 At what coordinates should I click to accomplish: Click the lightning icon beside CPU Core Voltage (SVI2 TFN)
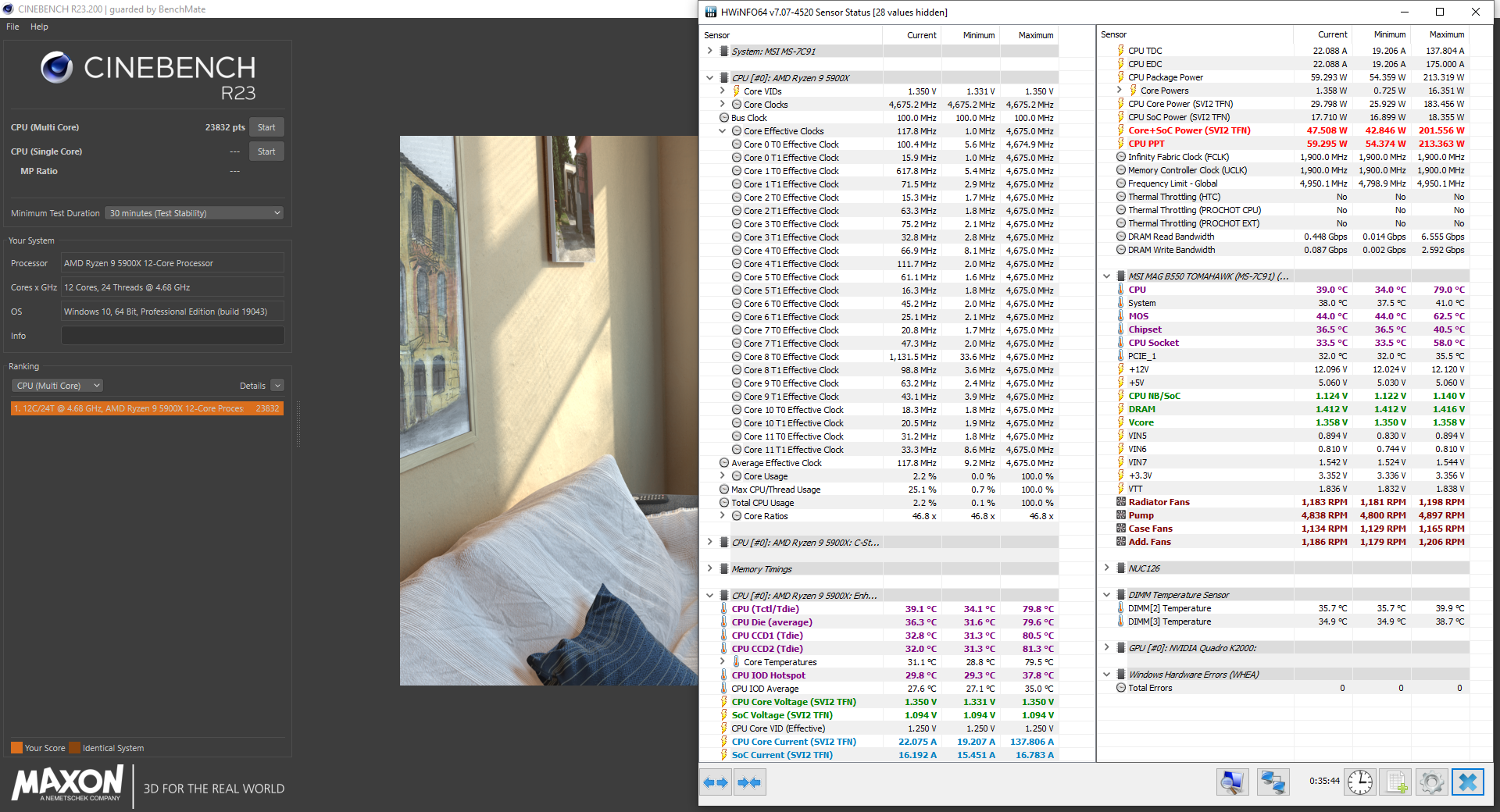click(x=724, y=702)
